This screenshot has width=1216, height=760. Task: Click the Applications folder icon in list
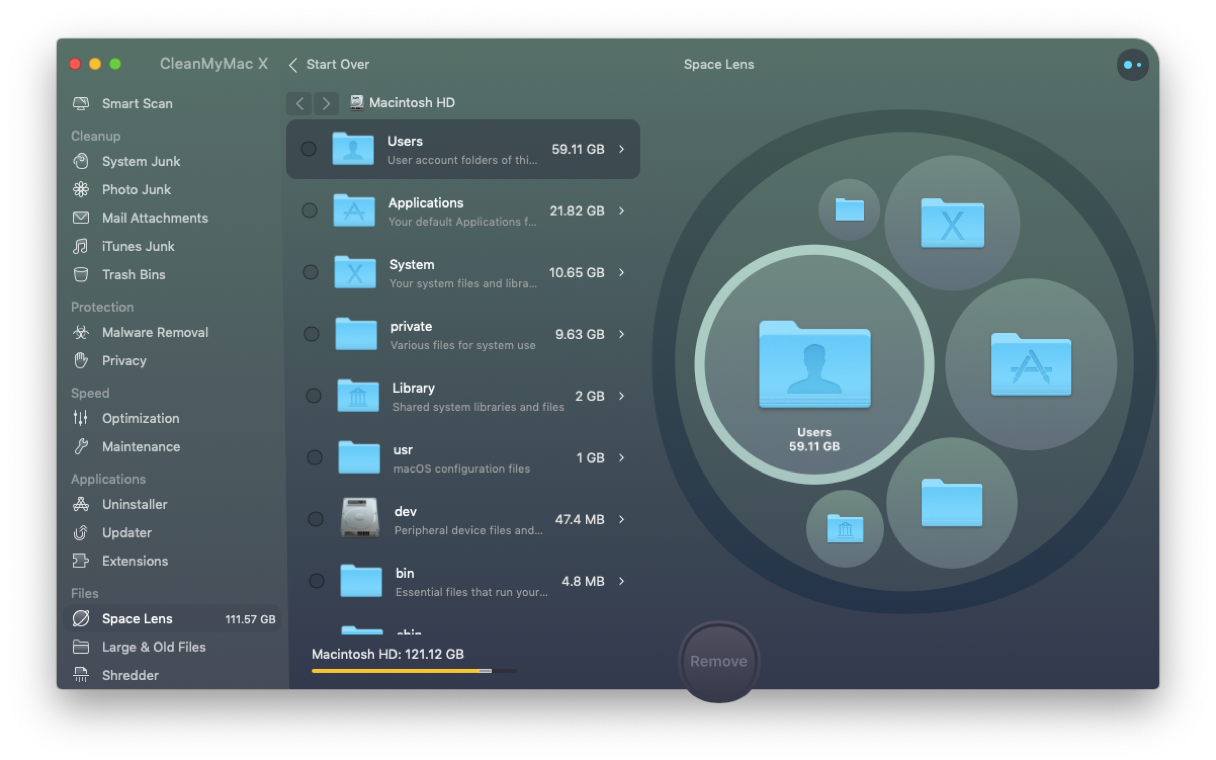coord(354,211)
